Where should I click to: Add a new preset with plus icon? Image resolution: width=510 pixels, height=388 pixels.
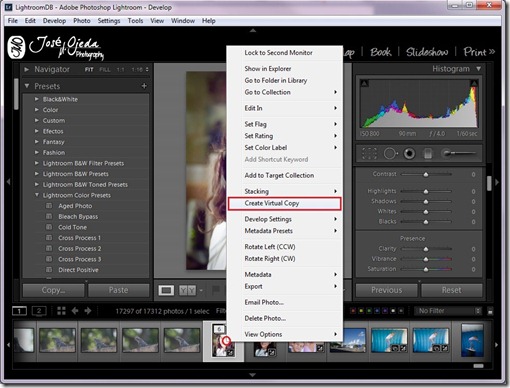click(x=144, y=86)
